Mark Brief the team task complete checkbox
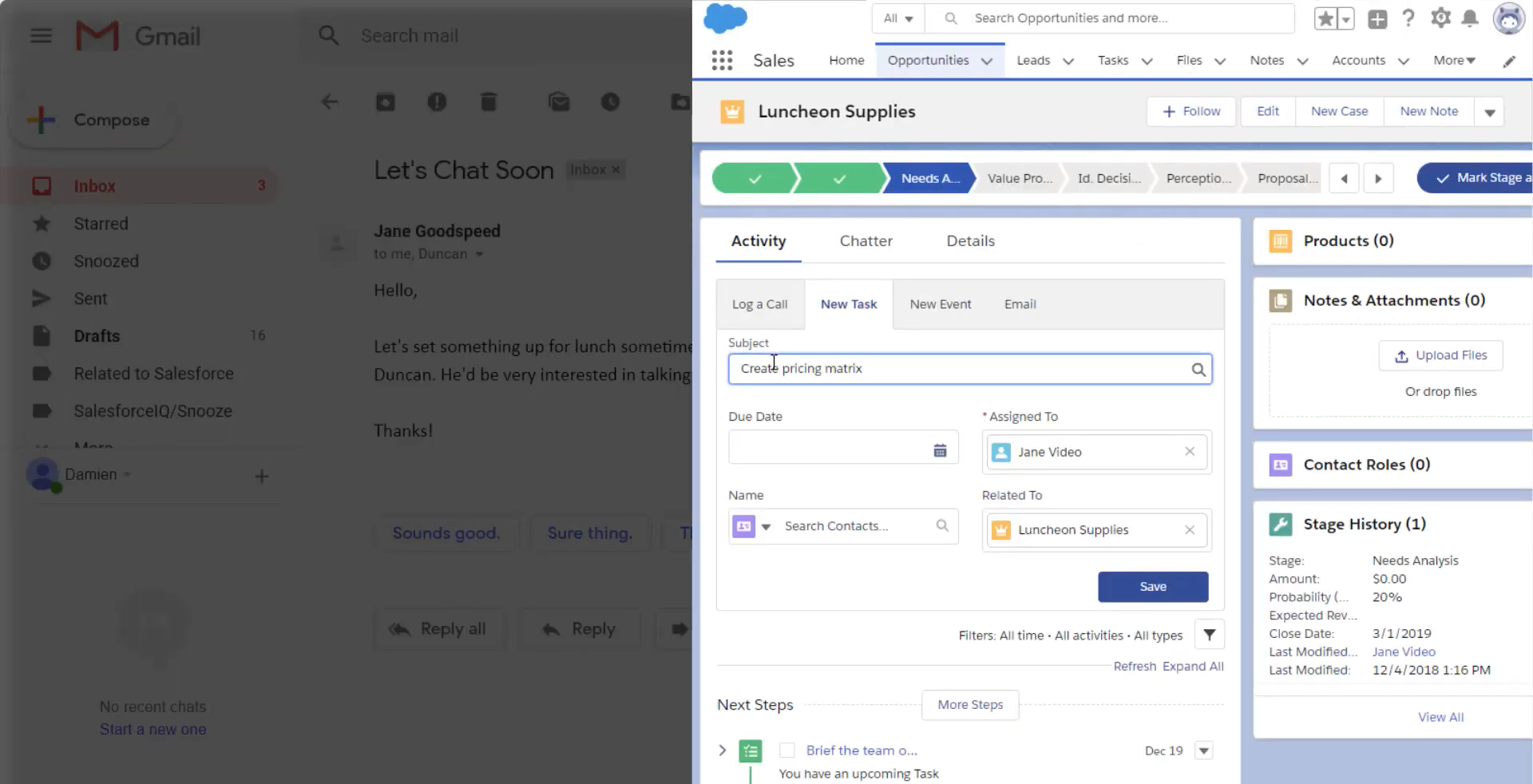1533x784 pixels. click(x=787, y=750)
